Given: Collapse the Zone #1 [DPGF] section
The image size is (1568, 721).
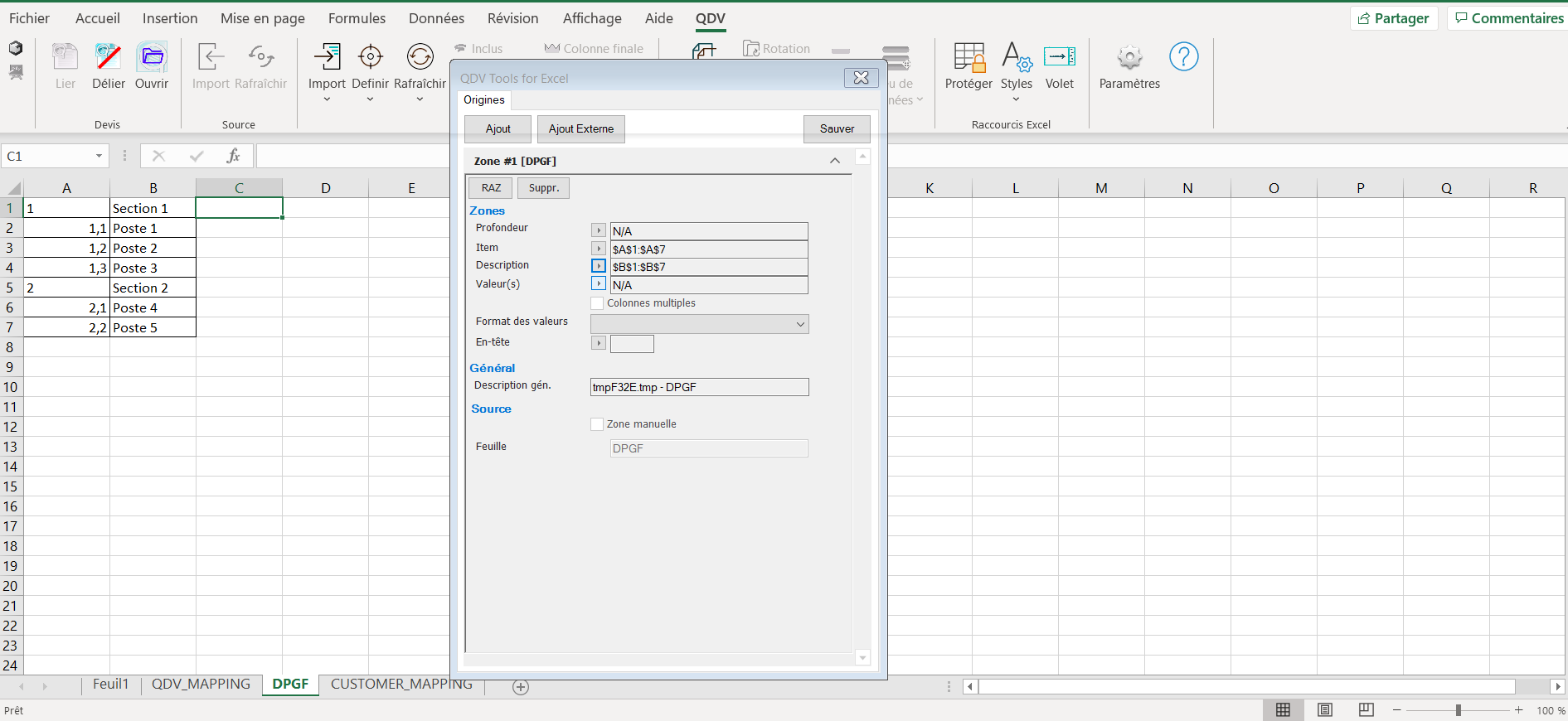Looking at the screenshot, I should point(835,161).
